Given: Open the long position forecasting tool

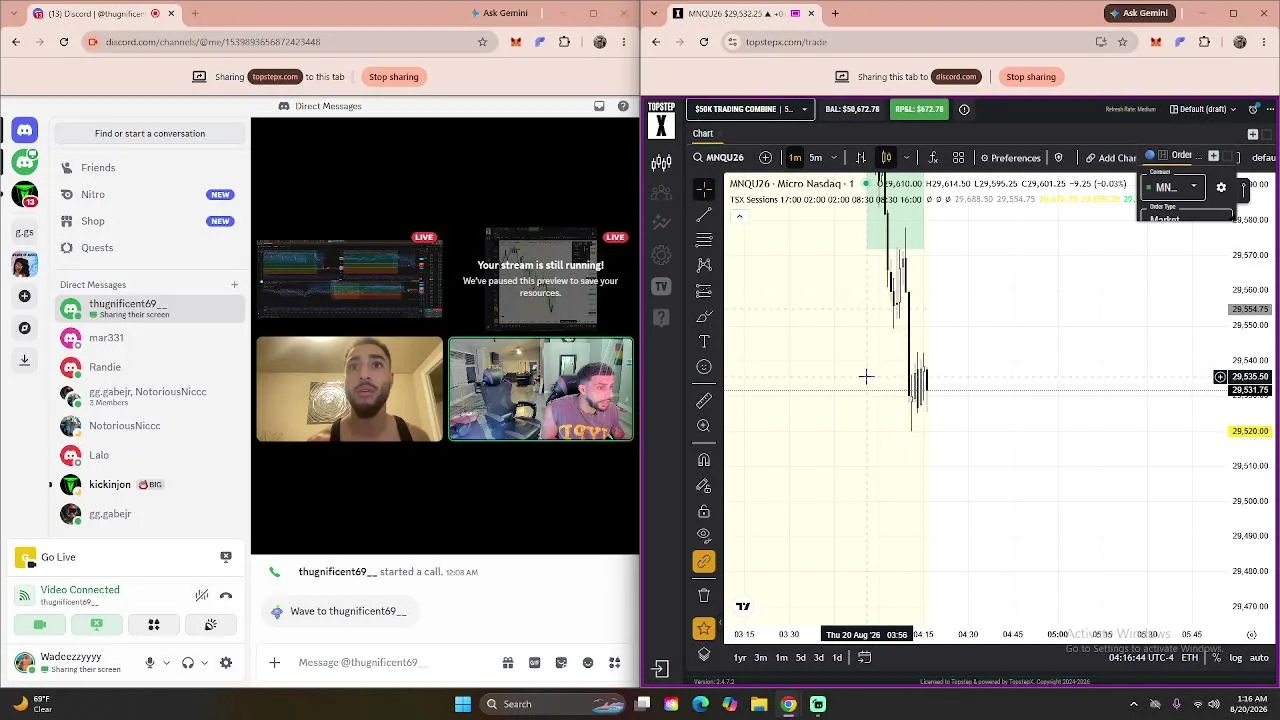Looking at the screenshot, I should tap(704, 291).
